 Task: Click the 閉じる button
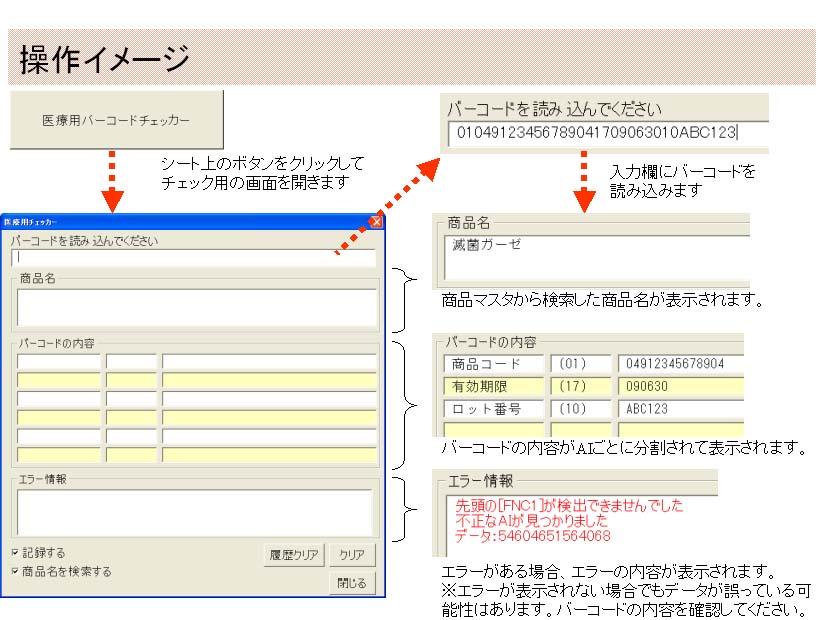tap(352, 583)
